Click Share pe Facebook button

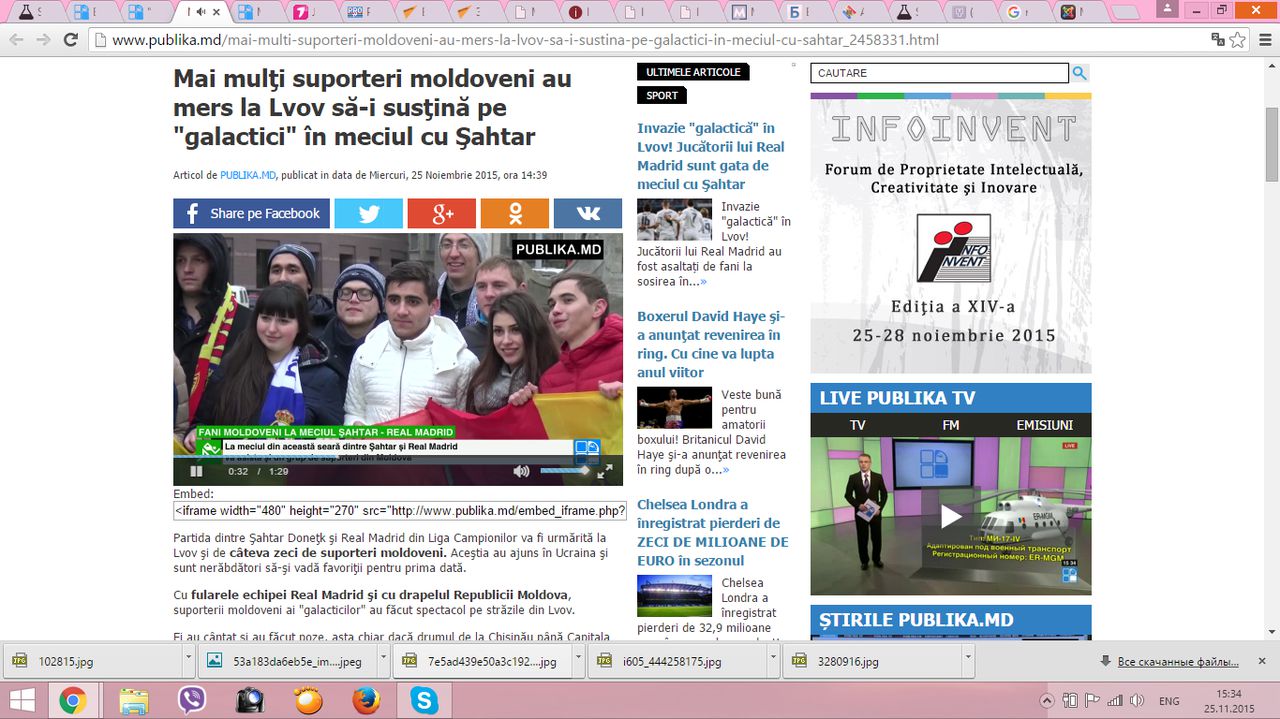tap(251, 213)
